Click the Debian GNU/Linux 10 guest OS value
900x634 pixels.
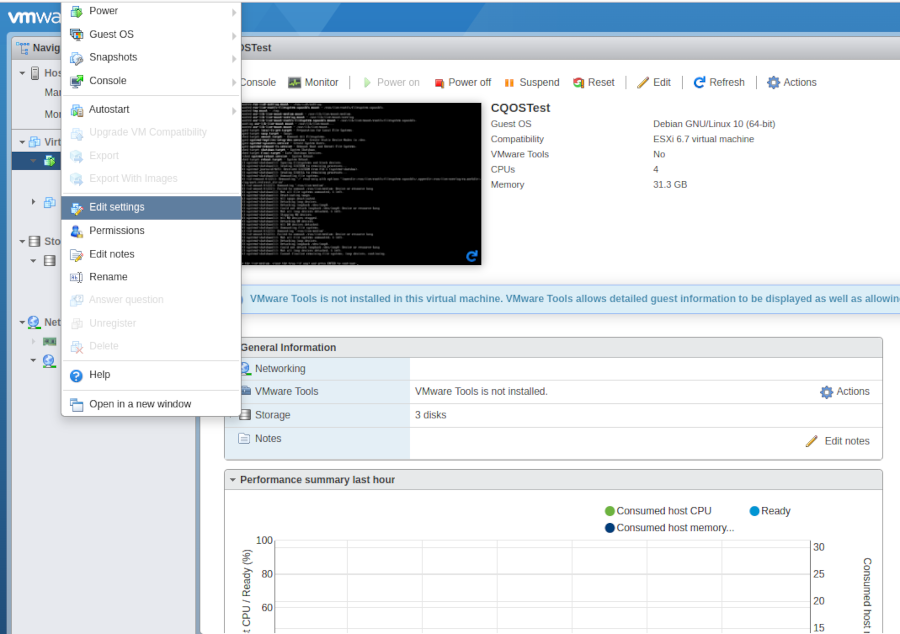click(714, 124)
